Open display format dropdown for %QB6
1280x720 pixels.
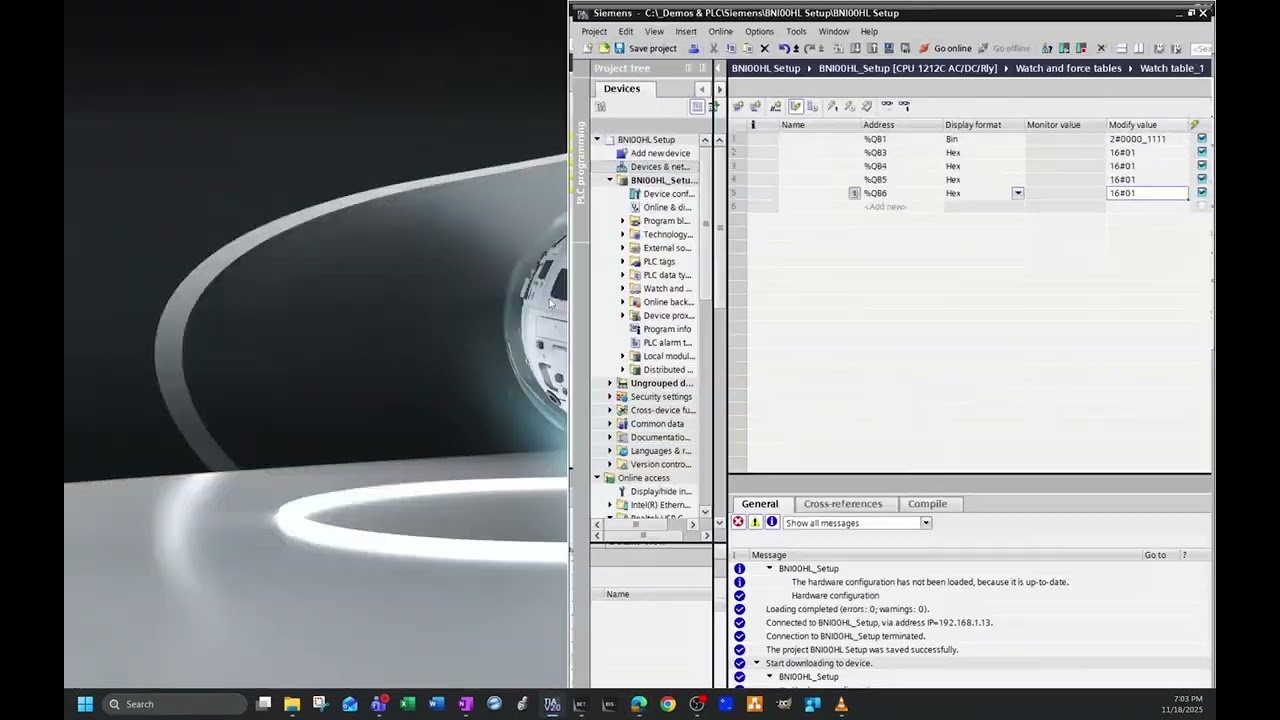pyautogui.click(x=1017, y=193)
